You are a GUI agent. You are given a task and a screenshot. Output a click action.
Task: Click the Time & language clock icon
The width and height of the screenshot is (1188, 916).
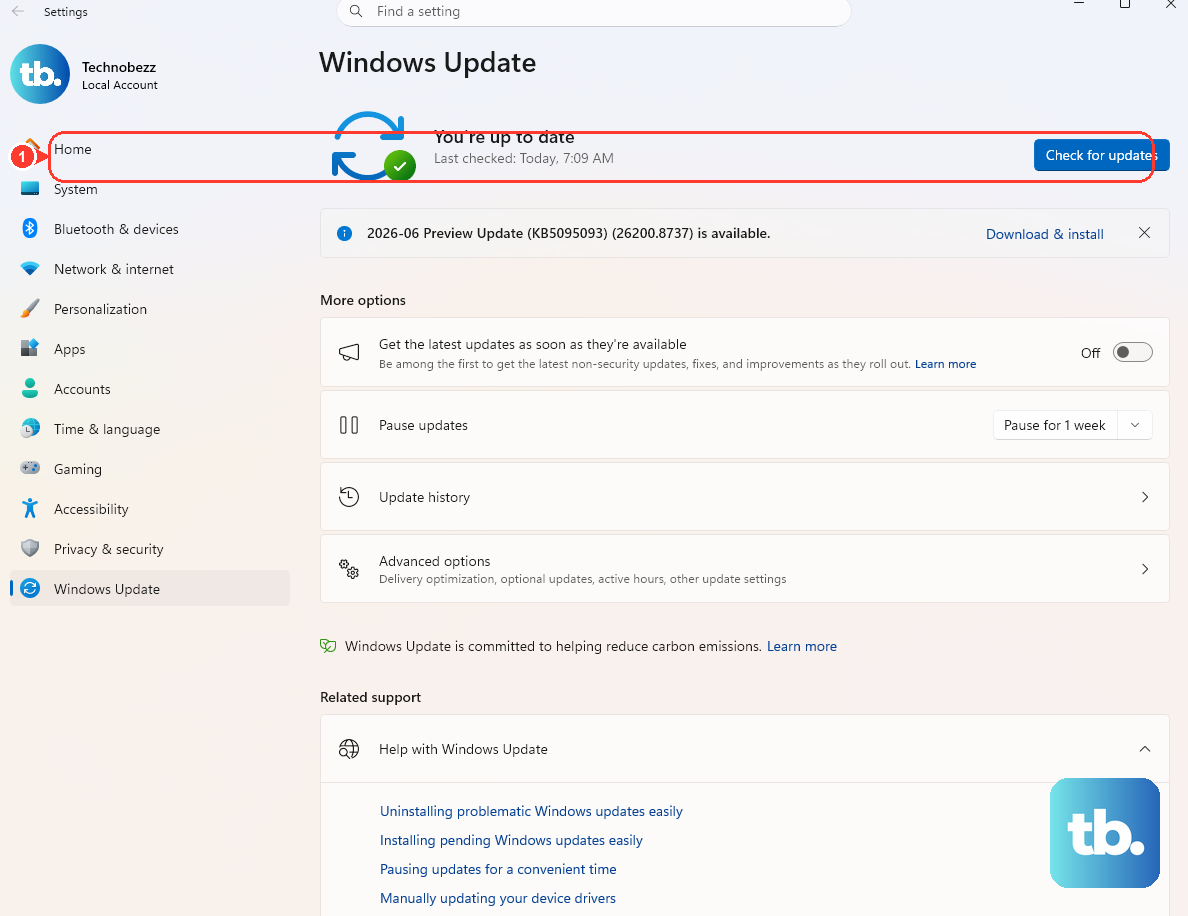(x=30, y=428)
